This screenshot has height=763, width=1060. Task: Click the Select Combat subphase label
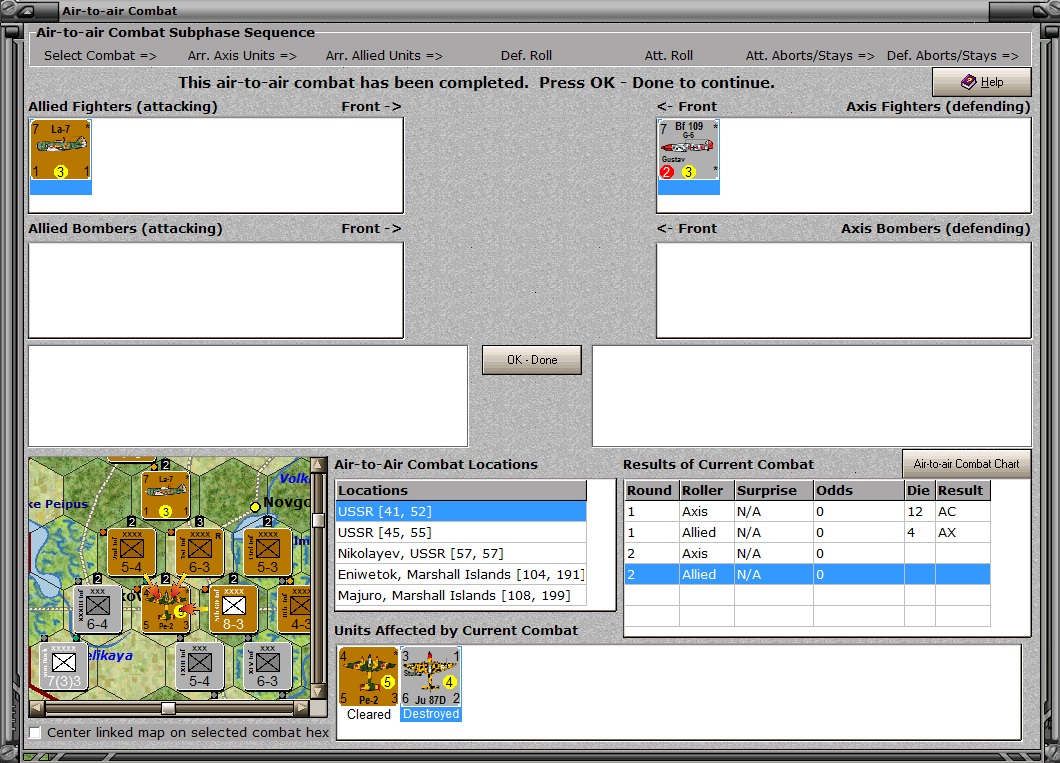tap(100, 56)
